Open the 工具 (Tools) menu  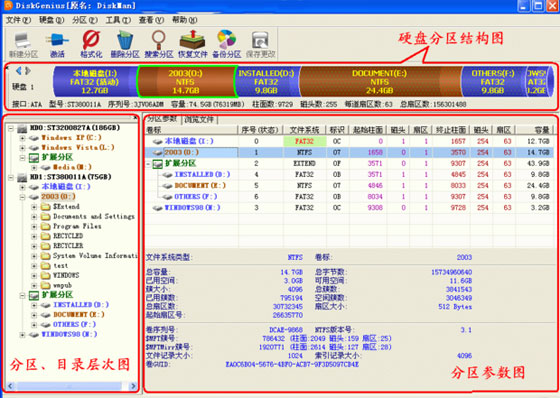click(x=118, y=20)
